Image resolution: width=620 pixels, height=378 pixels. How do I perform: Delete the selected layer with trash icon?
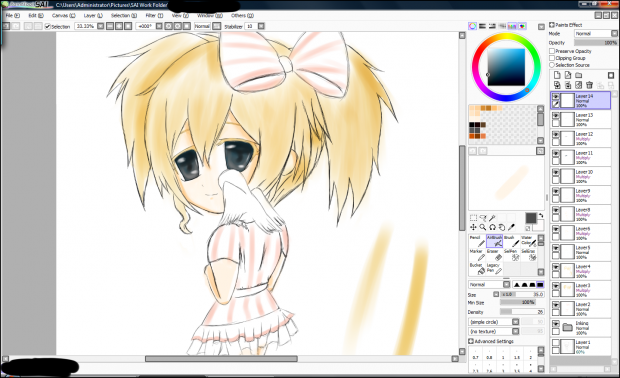pos(590,85)
